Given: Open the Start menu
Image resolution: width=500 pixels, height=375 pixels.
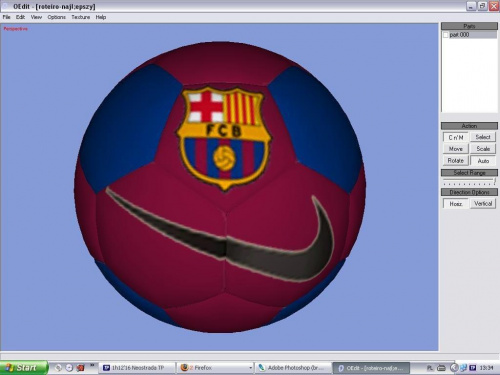Looking at the screenshot, I should point(23,368).
